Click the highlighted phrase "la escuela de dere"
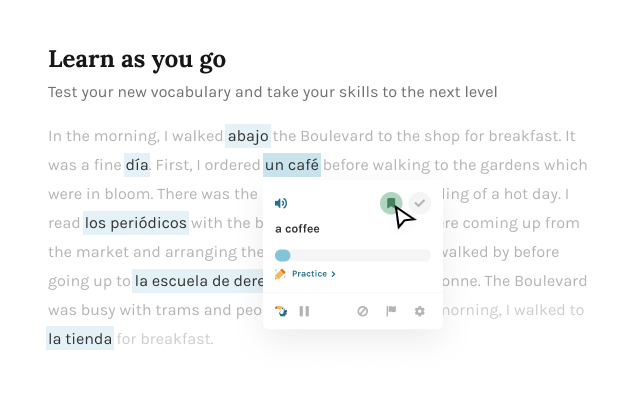Screen dimensions: 640x400 (x=198, y=281)
